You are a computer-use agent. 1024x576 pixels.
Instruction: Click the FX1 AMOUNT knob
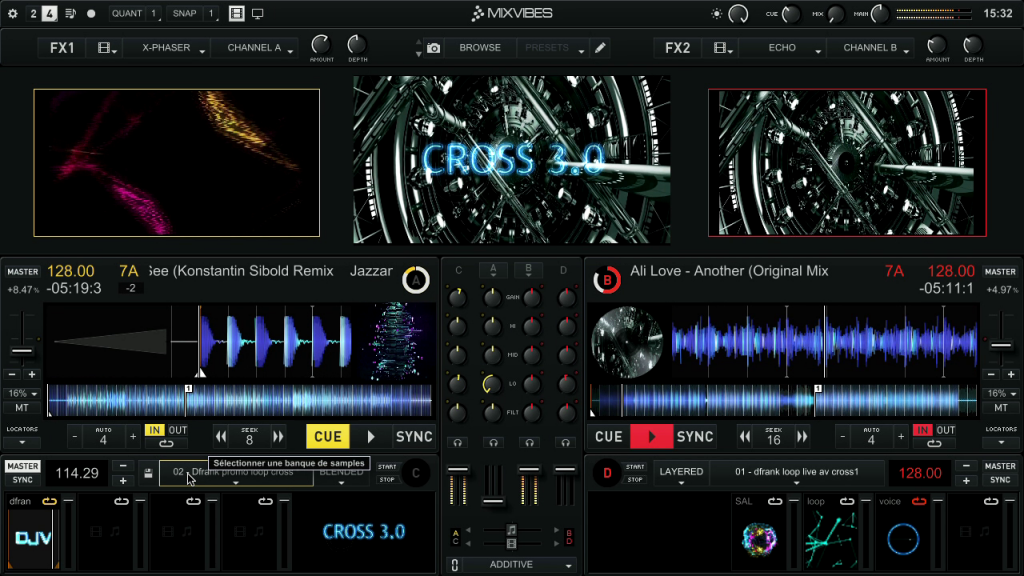click(x=321, y=45)
